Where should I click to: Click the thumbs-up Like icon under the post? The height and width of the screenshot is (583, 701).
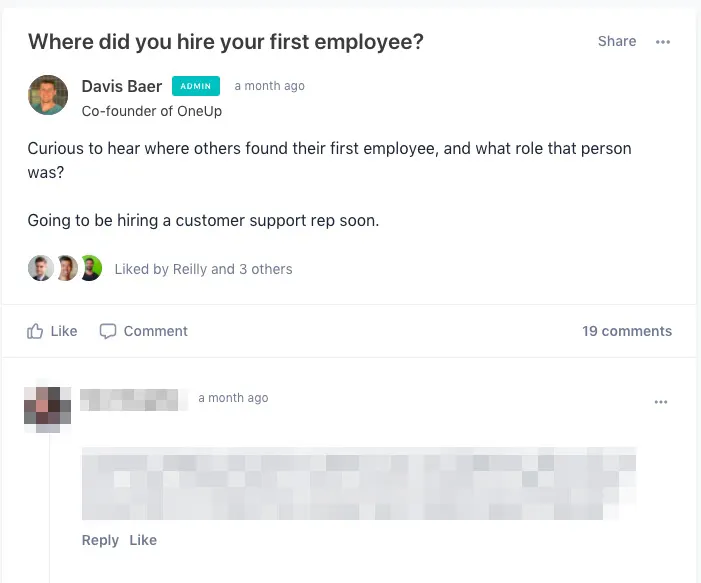click(x=35, y=331)
